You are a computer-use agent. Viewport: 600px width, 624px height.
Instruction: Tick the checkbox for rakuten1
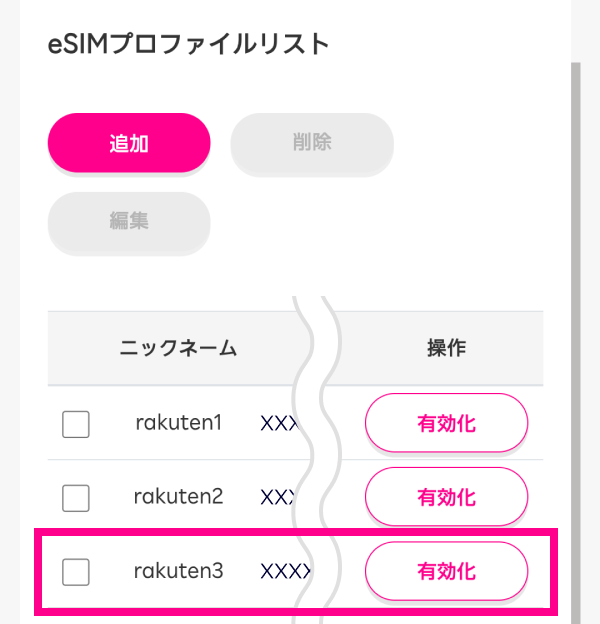tap(76, 424)
